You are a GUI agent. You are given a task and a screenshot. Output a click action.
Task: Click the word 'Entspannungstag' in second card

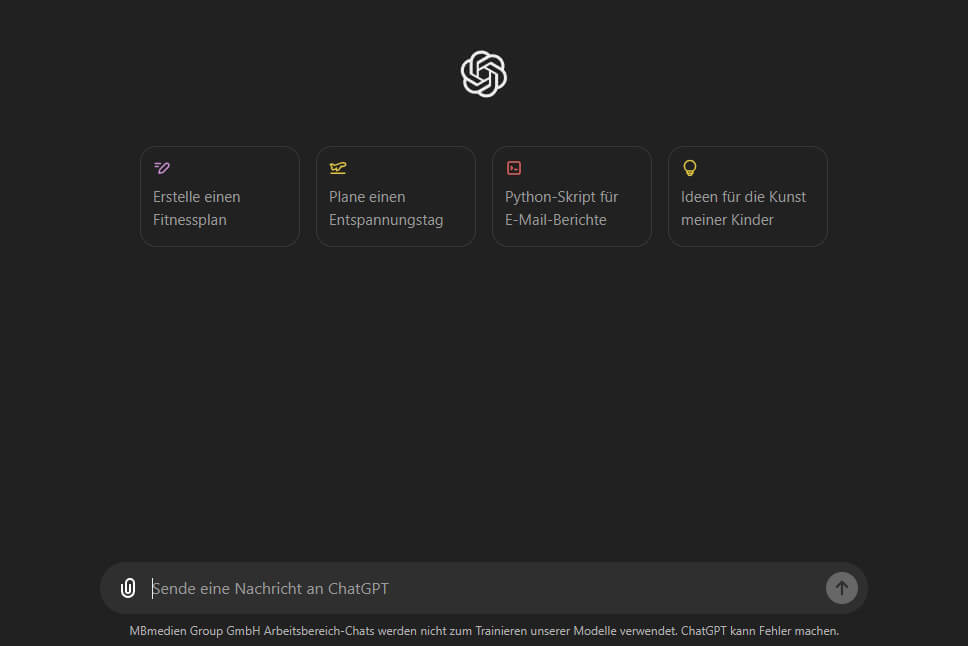pos(386,220)
